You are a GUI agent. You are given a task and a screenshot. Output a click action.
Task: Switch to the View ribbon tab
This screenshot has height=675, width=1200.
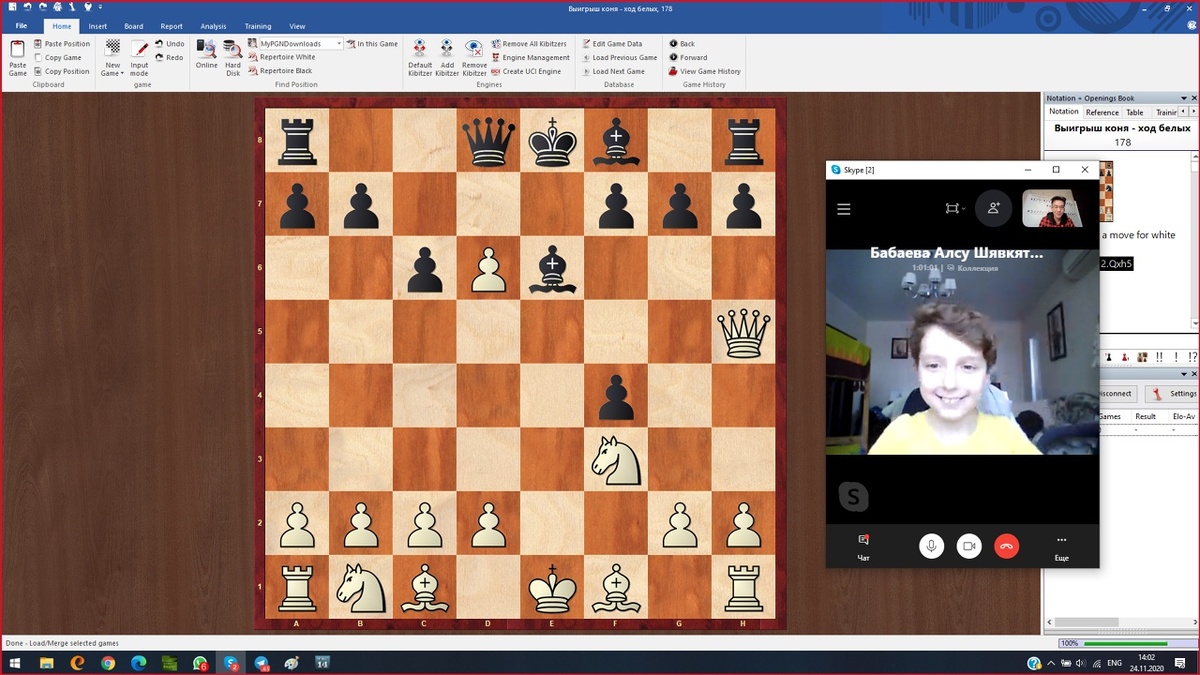297,26
